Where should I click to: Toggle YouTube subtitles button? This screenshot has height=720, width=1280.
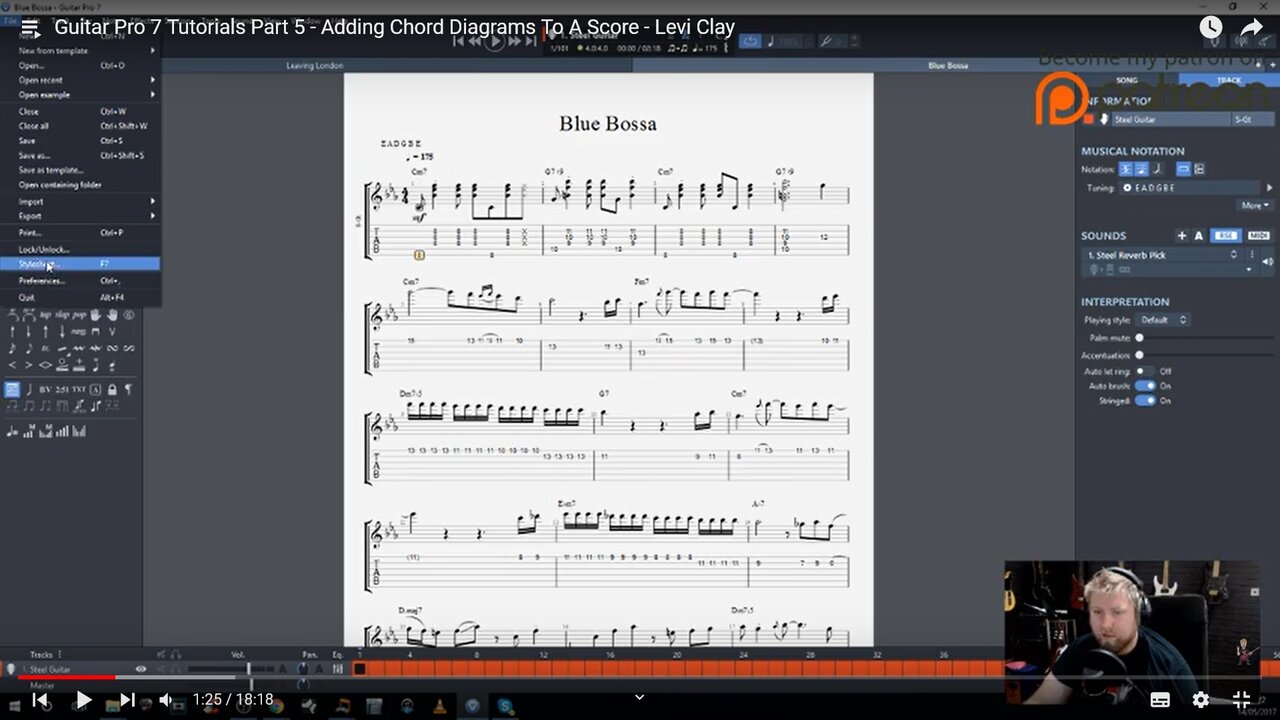click(x=1160, y=700)
